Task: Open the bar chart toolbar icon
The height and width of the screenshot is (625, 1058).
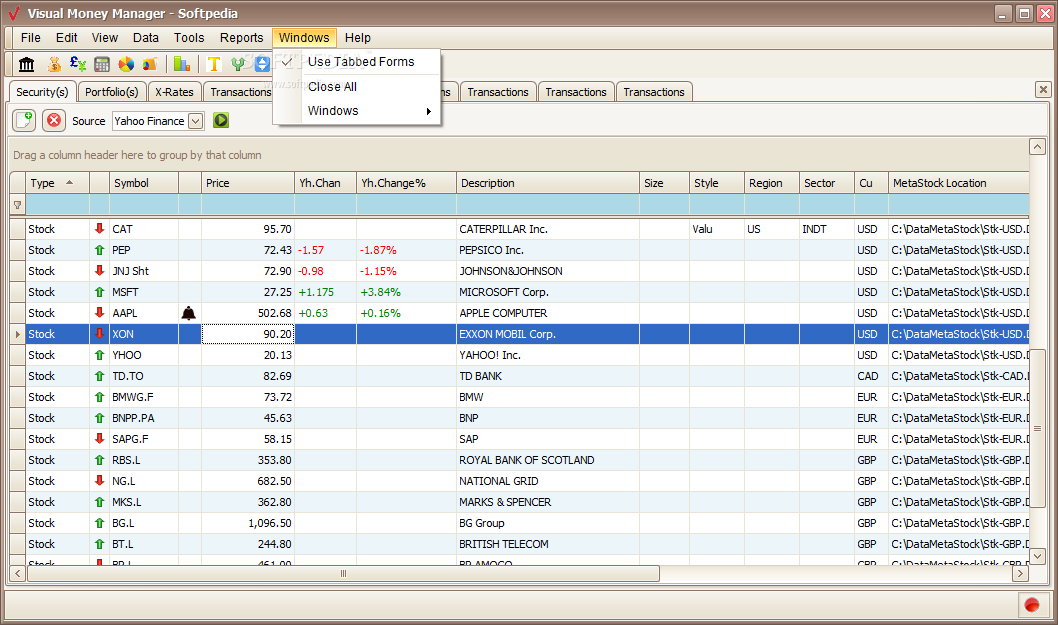Action: pyautogui.click(x=182, y=64)
